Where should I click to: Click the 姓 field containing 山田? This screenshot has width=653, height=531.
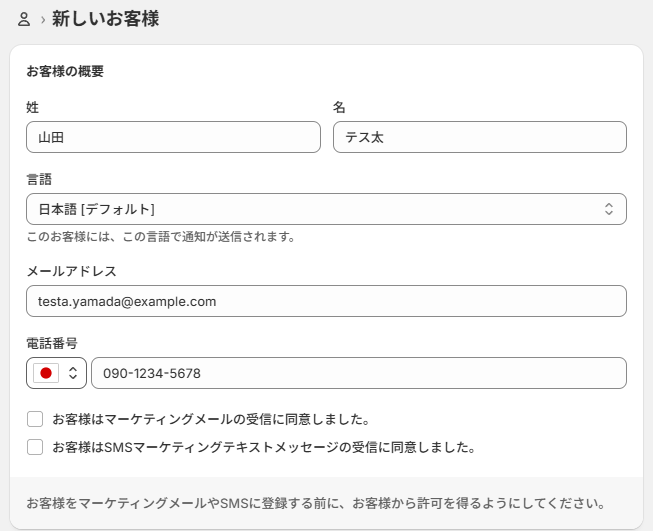pyautogui.click(x=173, y=137)
